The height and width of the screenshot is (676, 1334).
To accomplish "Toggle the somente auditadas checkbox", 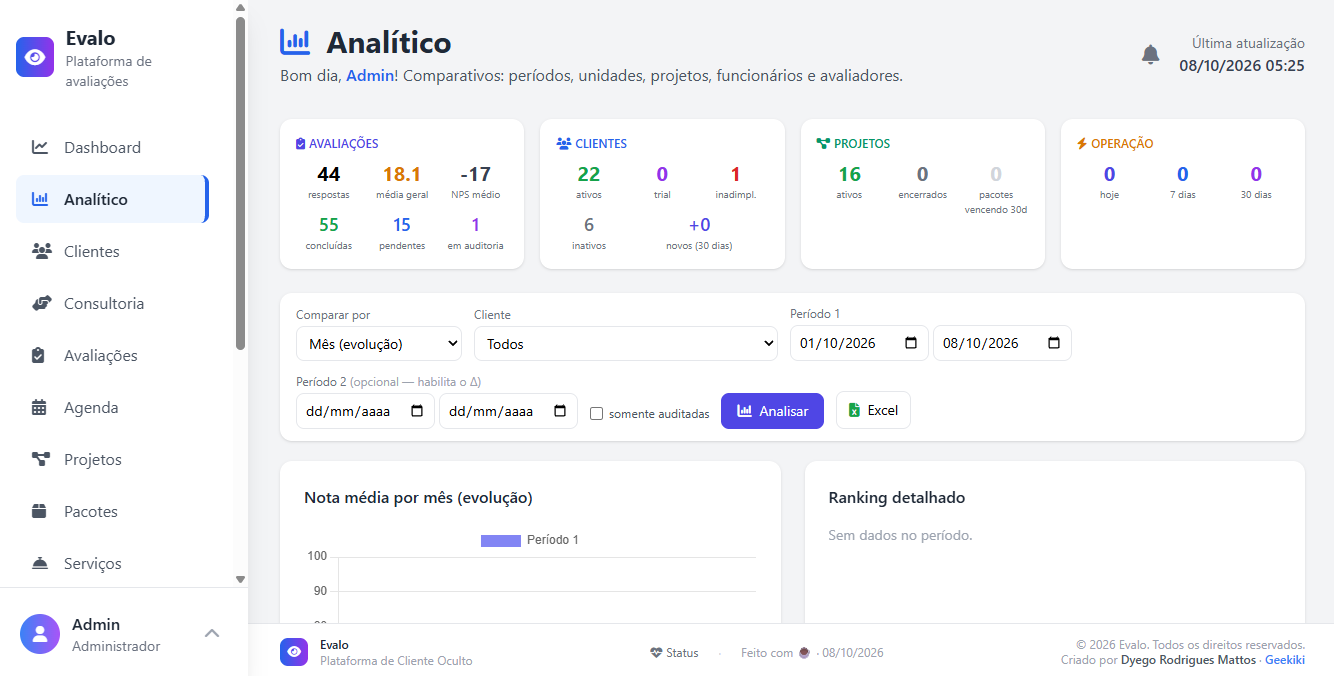I will click(x=597, y=413).
